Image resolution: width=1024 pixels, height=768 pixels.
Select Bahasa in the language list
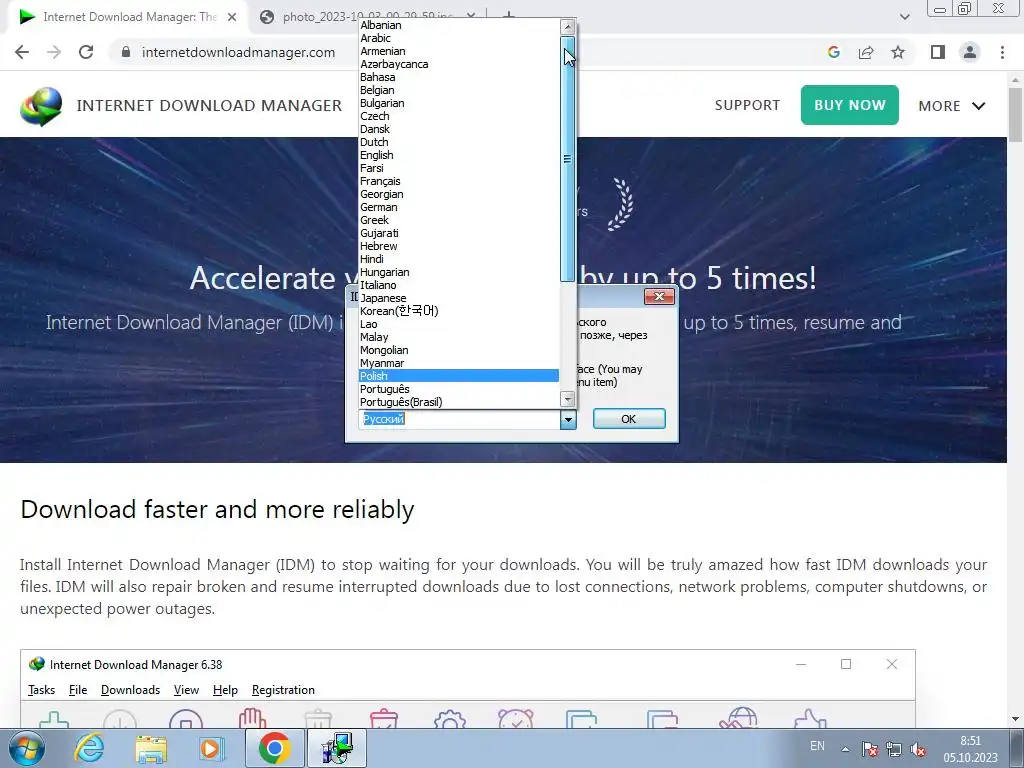tap(458, 78)
